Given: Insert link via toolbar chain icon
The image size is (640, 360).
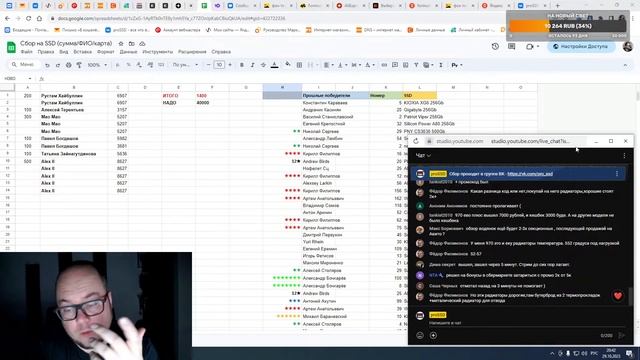Looking at the screenshot, I should pyautogui.click(x=384, y=65).
